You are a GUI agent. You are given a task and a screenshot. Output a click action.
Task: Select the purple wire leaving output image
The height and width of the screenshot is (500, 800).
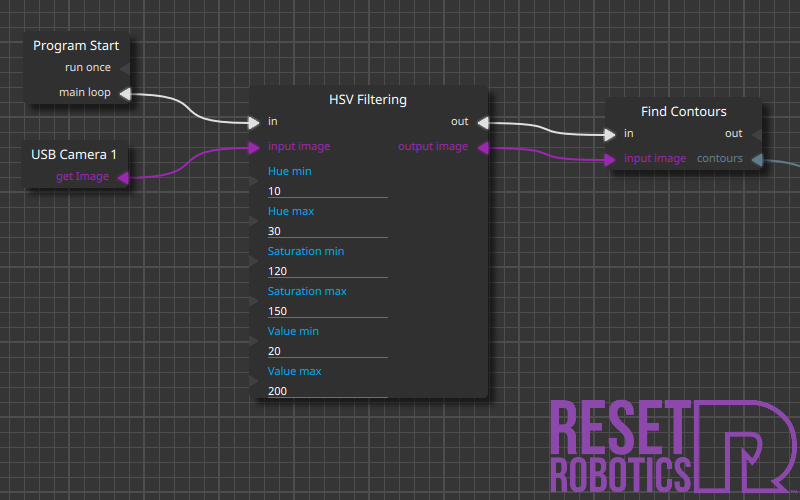tap(546, 155)
